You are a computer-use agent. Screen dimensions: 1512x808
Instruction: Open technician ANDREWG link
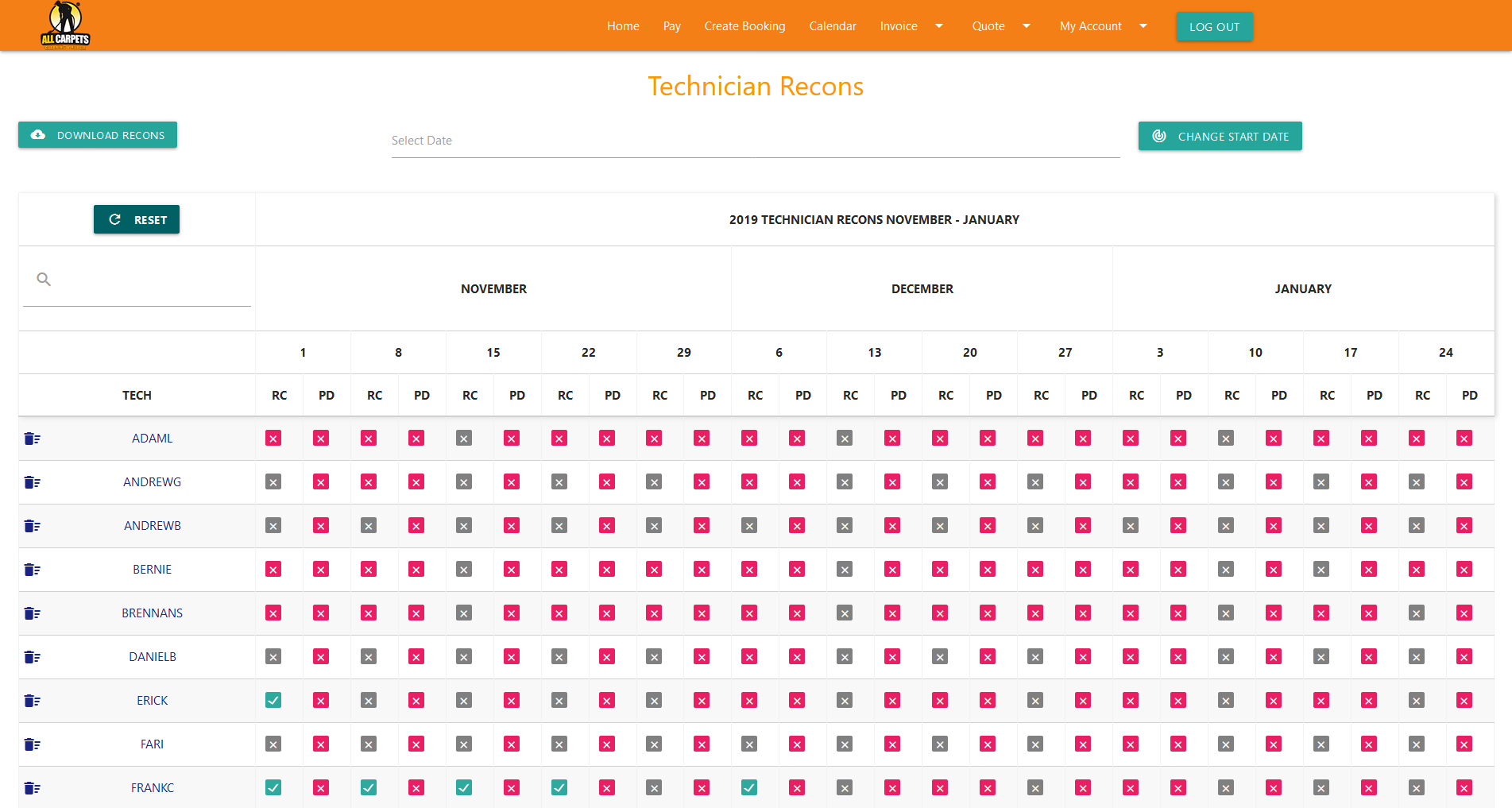152,482
